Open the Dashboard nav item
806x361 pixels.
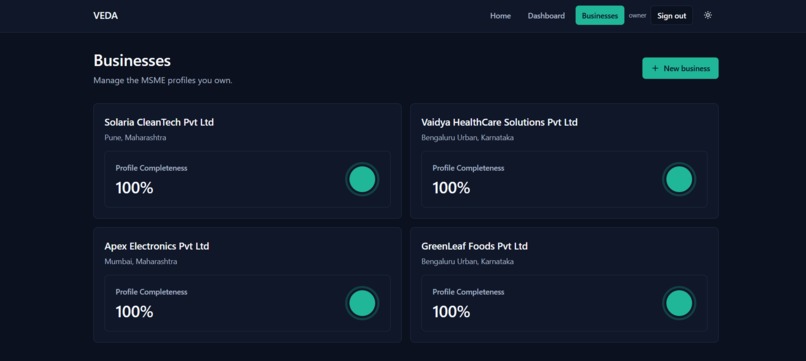click(x=546, y=16)
